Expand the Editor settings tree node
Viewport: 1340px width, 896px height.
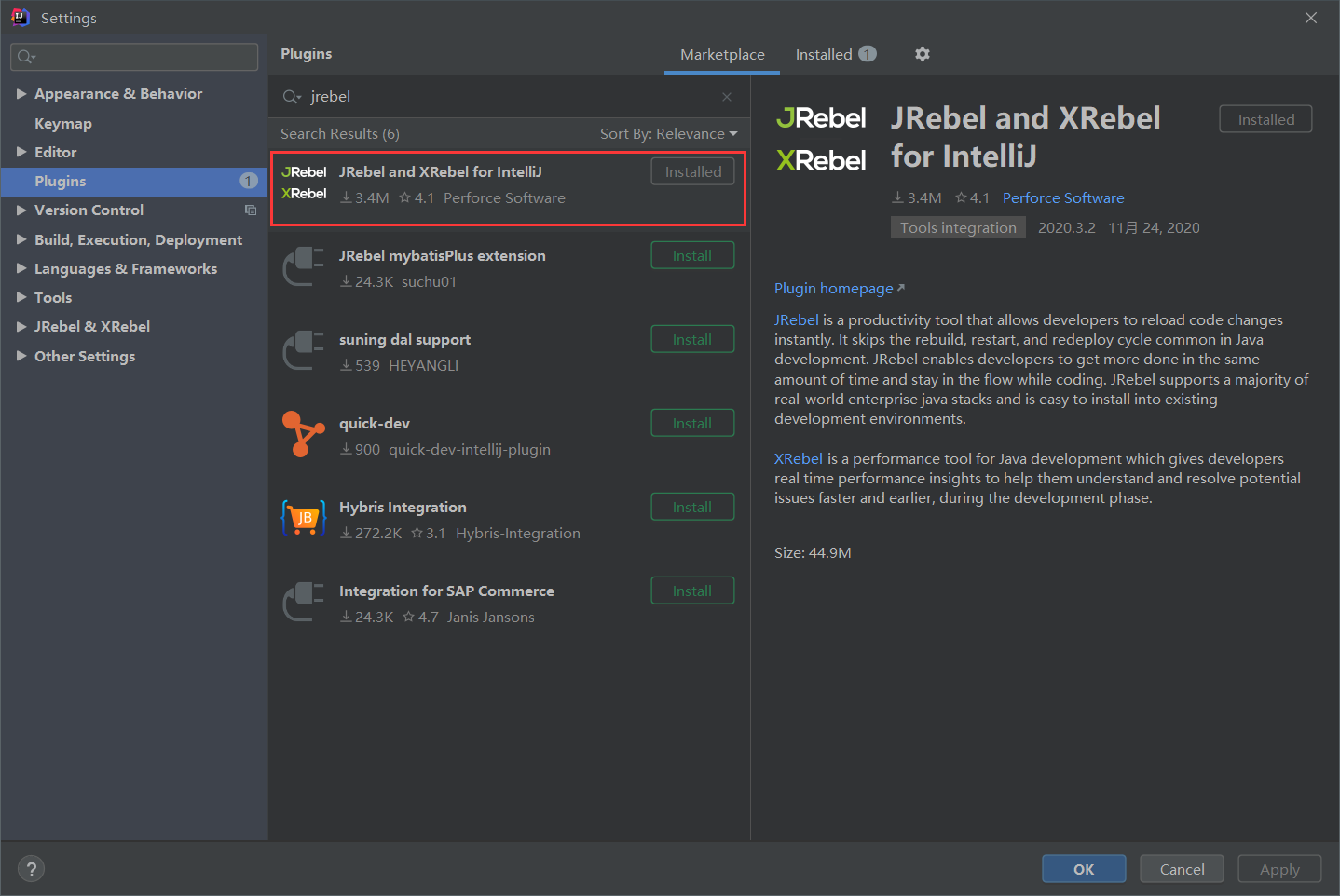point(21,152)
